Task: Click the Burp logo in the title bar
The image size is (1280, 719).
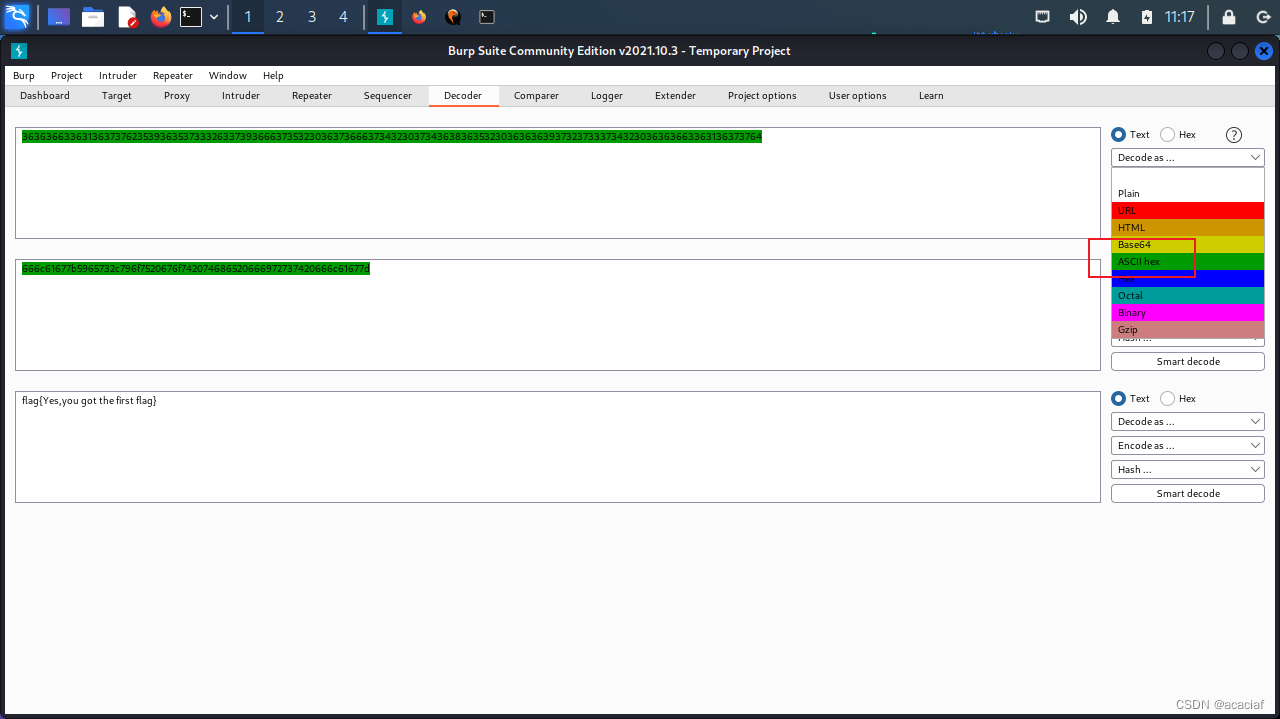Action: coord(19,51)
